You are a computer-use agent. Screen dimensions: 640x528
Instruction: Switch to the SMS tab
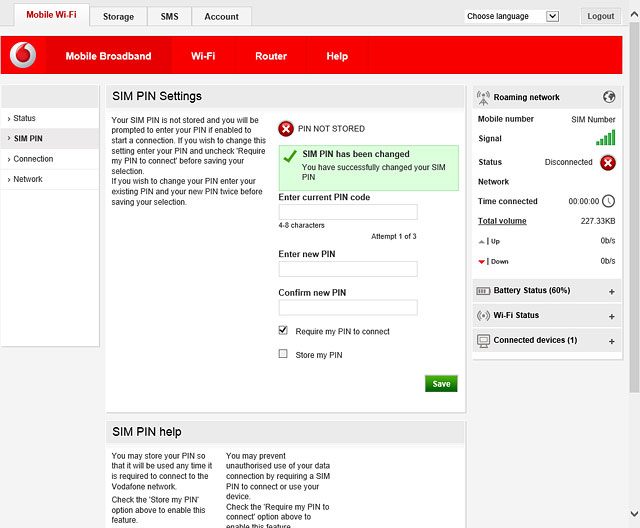coord(169,17)
